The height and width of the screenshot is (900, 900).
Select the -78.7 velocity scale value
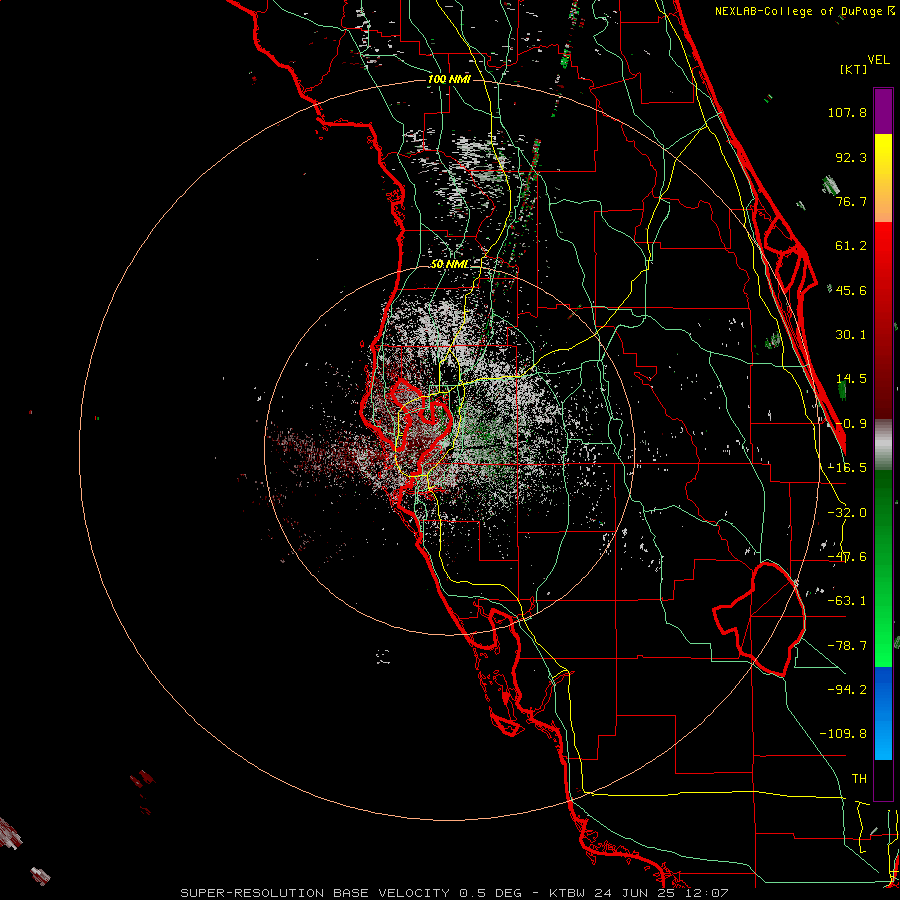click(847, 646)
